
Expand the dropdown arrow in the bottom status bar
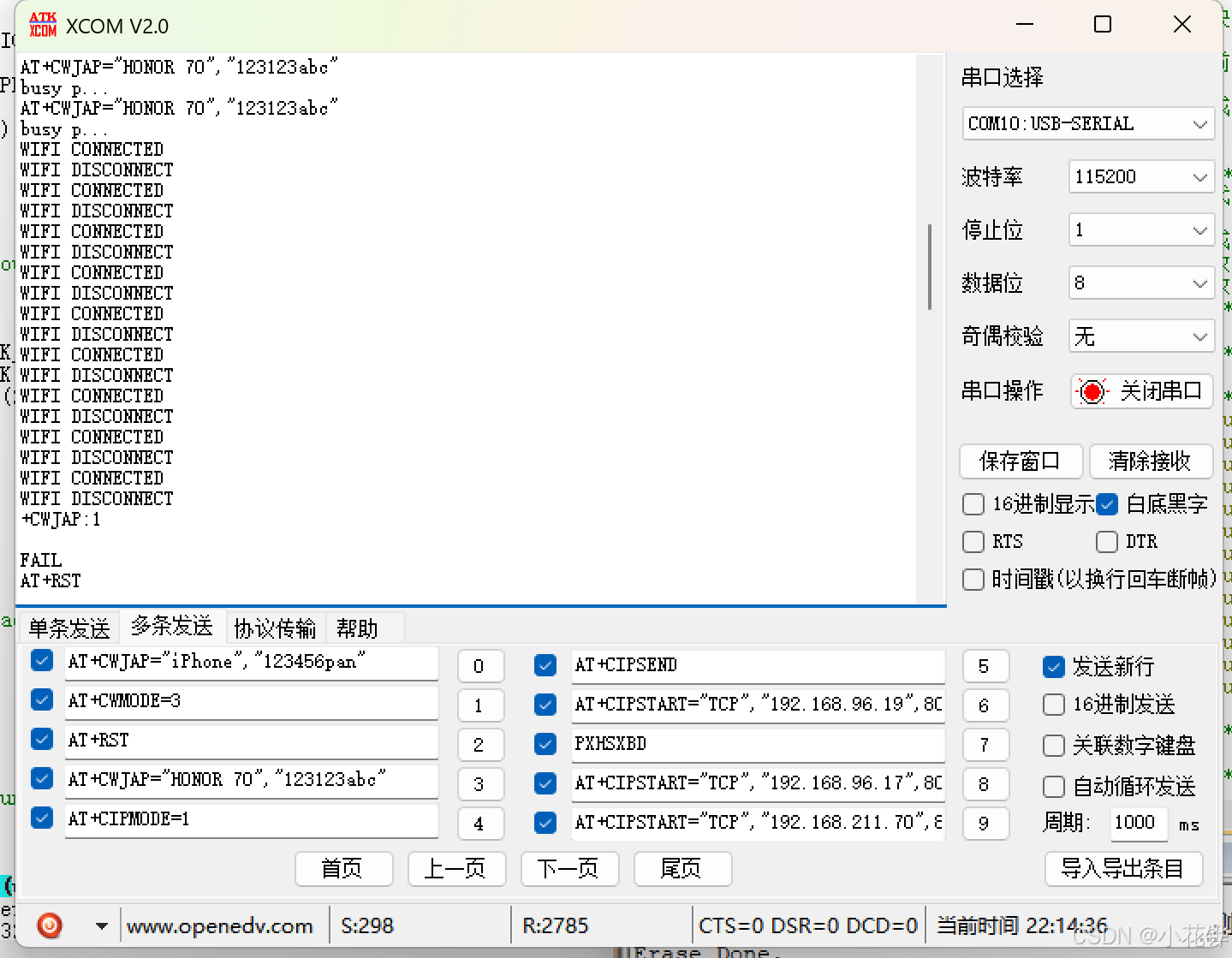coord(100,925)
